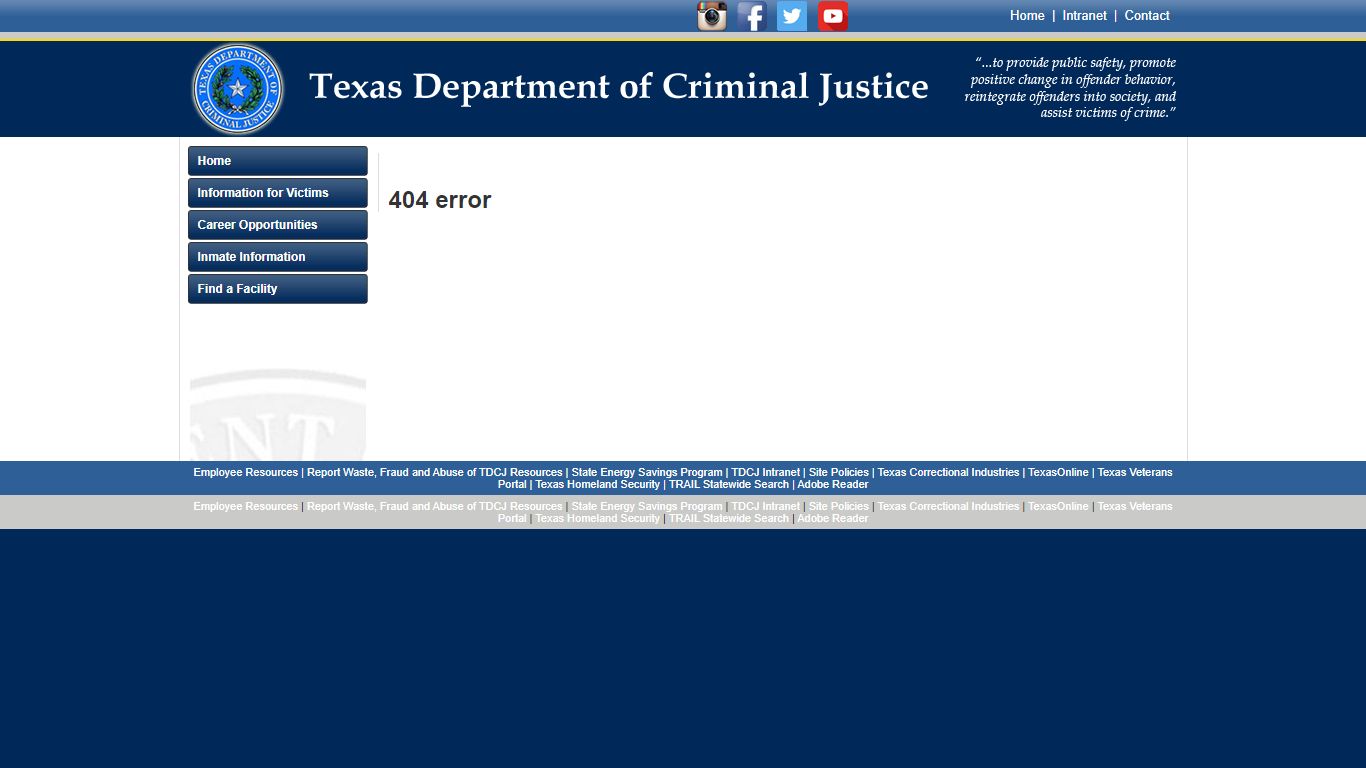Open the TDCJ Twitter feed
The height and width of the screenshot is (768, 1366).
click(791, 15)
